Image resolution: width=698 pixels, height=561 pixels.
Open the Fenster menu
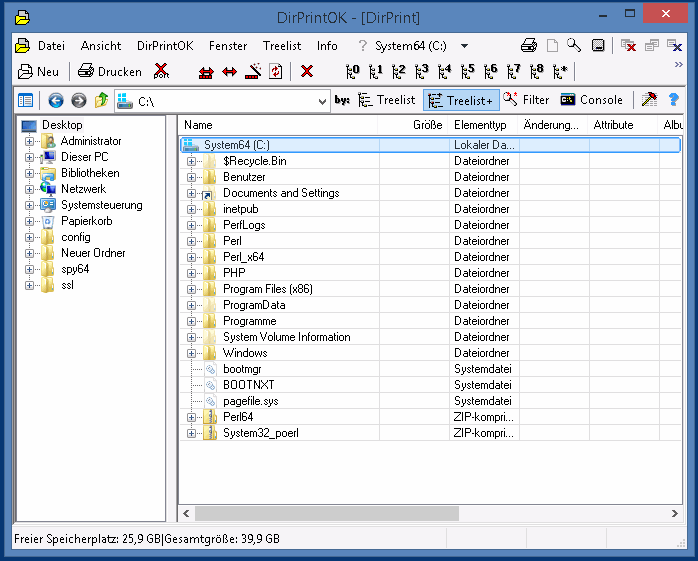pyautogui.click(x=228, y=46)
